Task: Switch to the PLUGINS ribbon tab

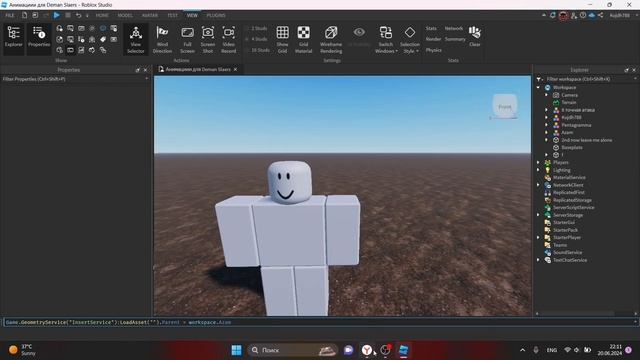Action: 216,15
